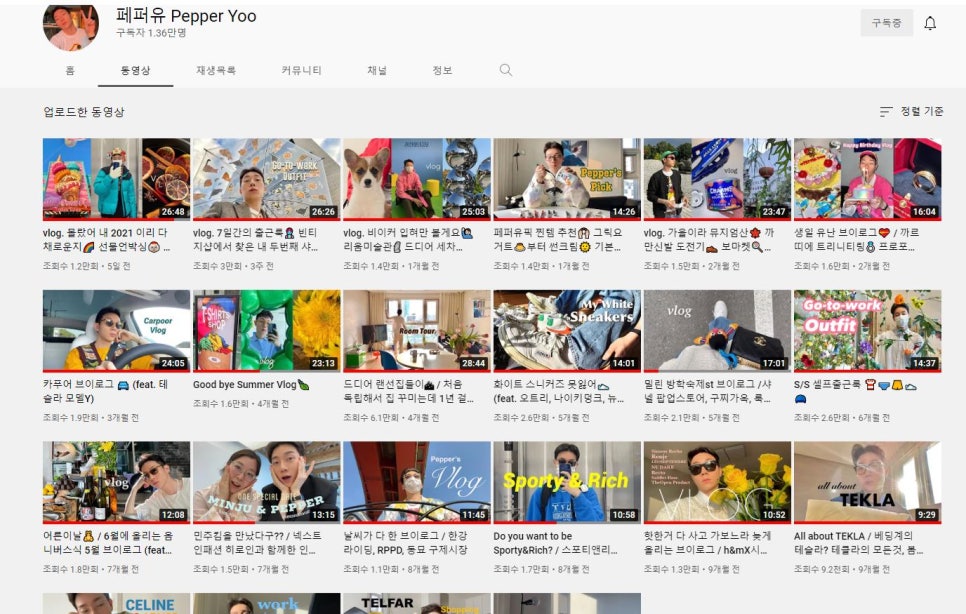Play the Sporty & Rich 10:58 thumbnail
This screenshot has height=614, width=966.
click(x=567, y=482)
